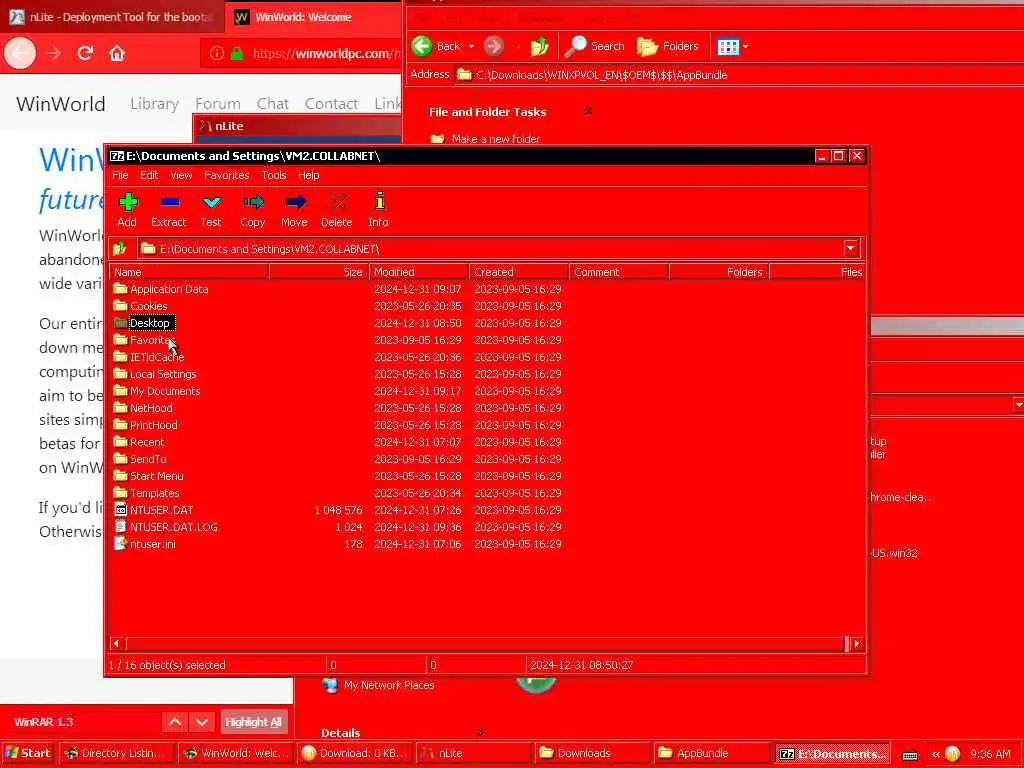The image size is (1024, 768).
Task: Open nLite taskbar button
Action: (473, 753)
